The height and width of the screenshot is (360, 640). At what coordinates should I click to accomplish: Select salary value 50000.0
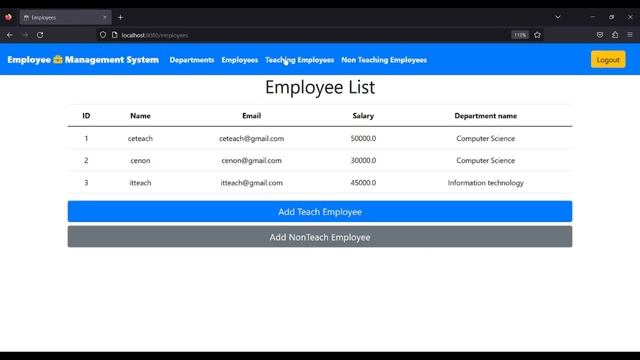tap(363, 138)
